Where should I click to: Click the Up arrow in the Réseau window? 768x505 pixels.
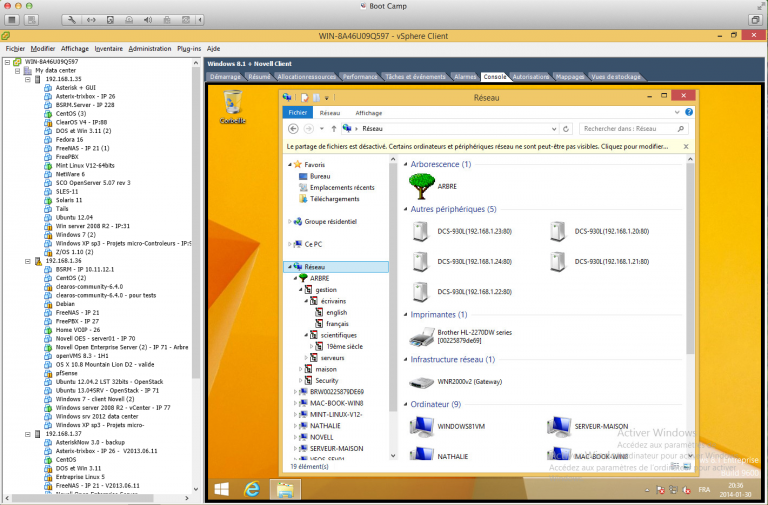(334, 129)
